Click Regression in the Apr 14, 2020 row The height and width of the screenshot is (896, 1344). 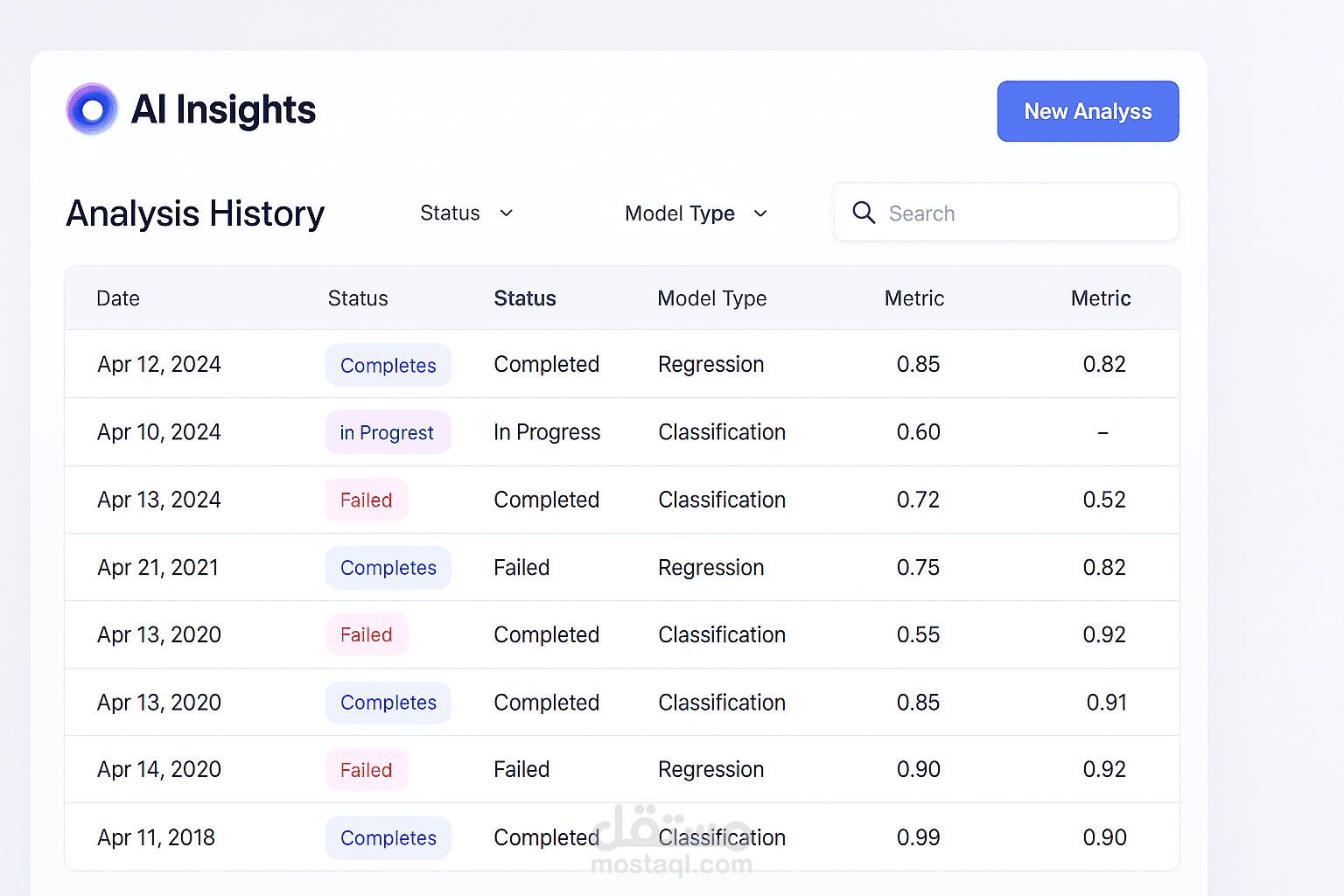click(711, 769)
